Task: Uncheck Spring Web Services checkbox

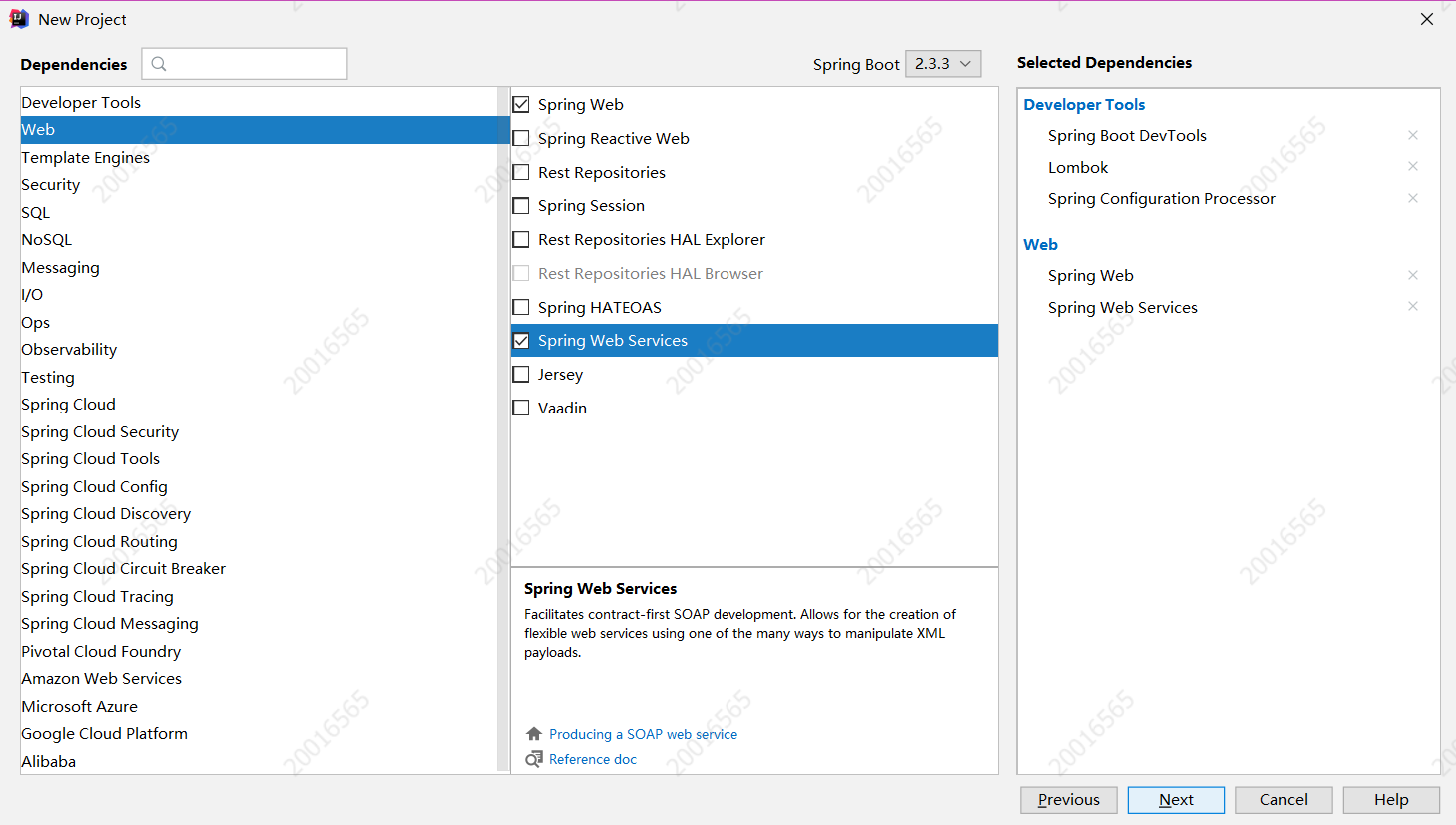Action: [521, 341]
